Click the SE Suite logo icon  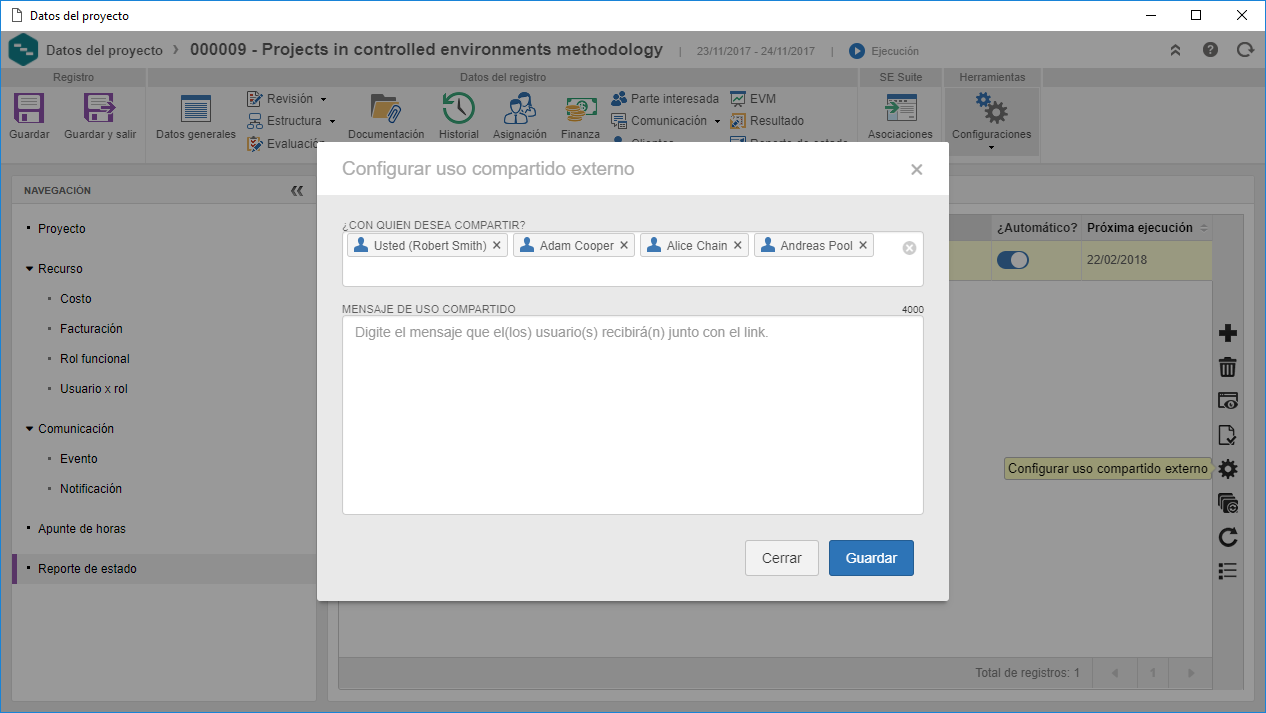coord(22,50)
